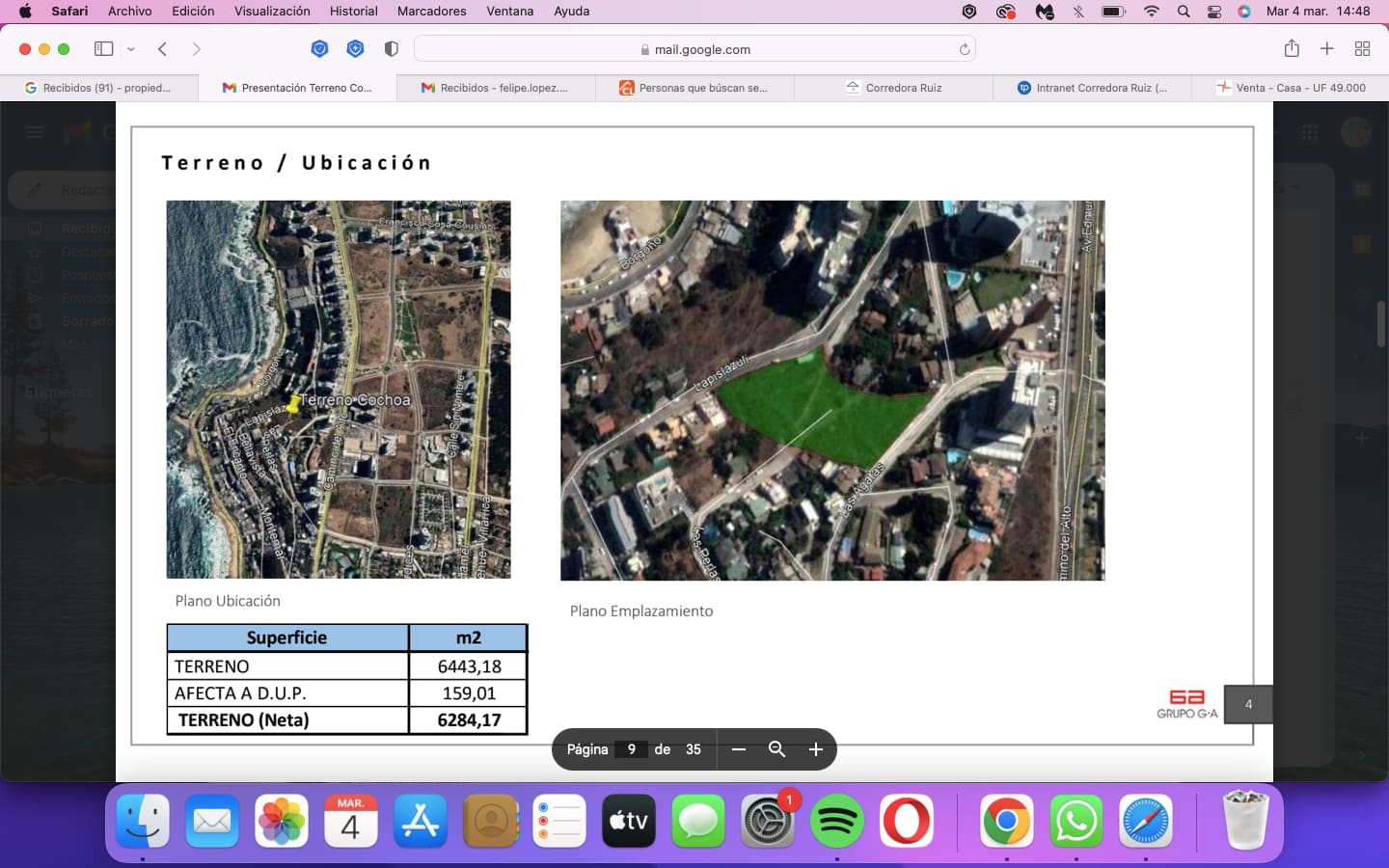The height and width of the screenshot is (868, 1389).
Task: Click the battery status icon
Action: 1113,12
